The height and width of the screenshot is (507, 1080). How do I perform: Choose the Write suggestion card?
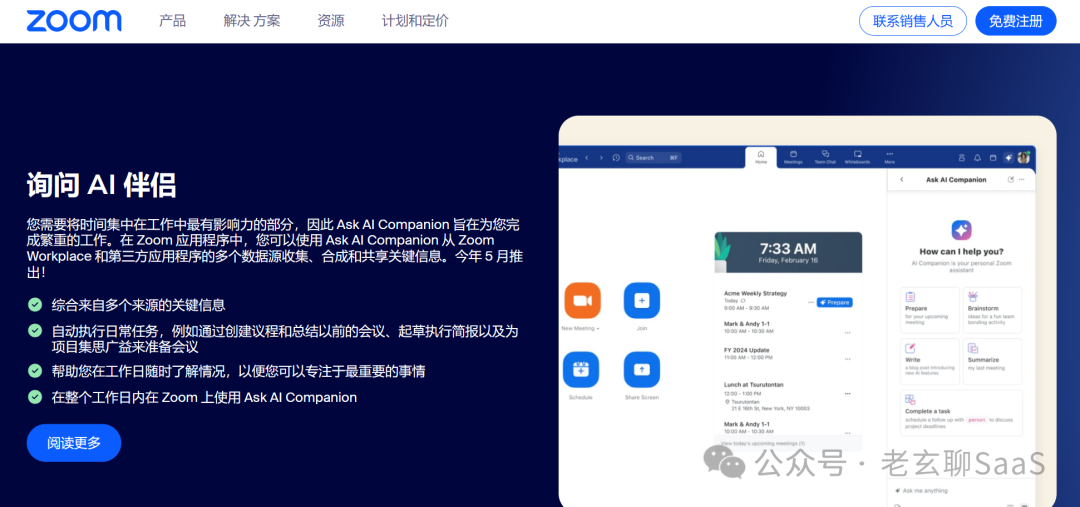coord(929,361)
